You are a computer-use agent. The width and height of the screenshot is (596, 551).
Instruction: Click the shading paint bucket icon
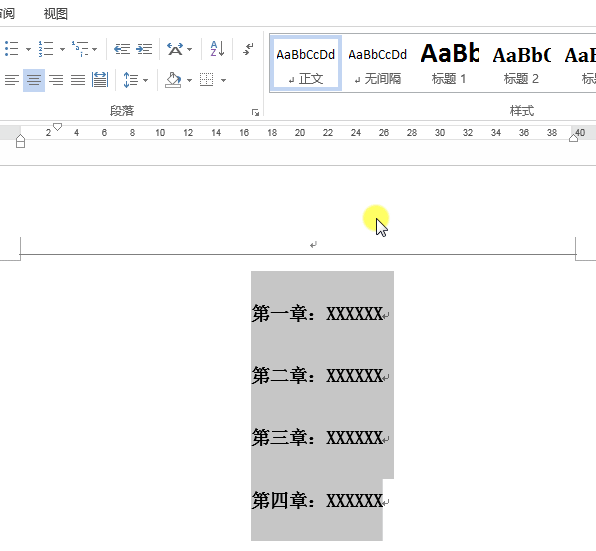pyautogui.click(x=173, y=80)
